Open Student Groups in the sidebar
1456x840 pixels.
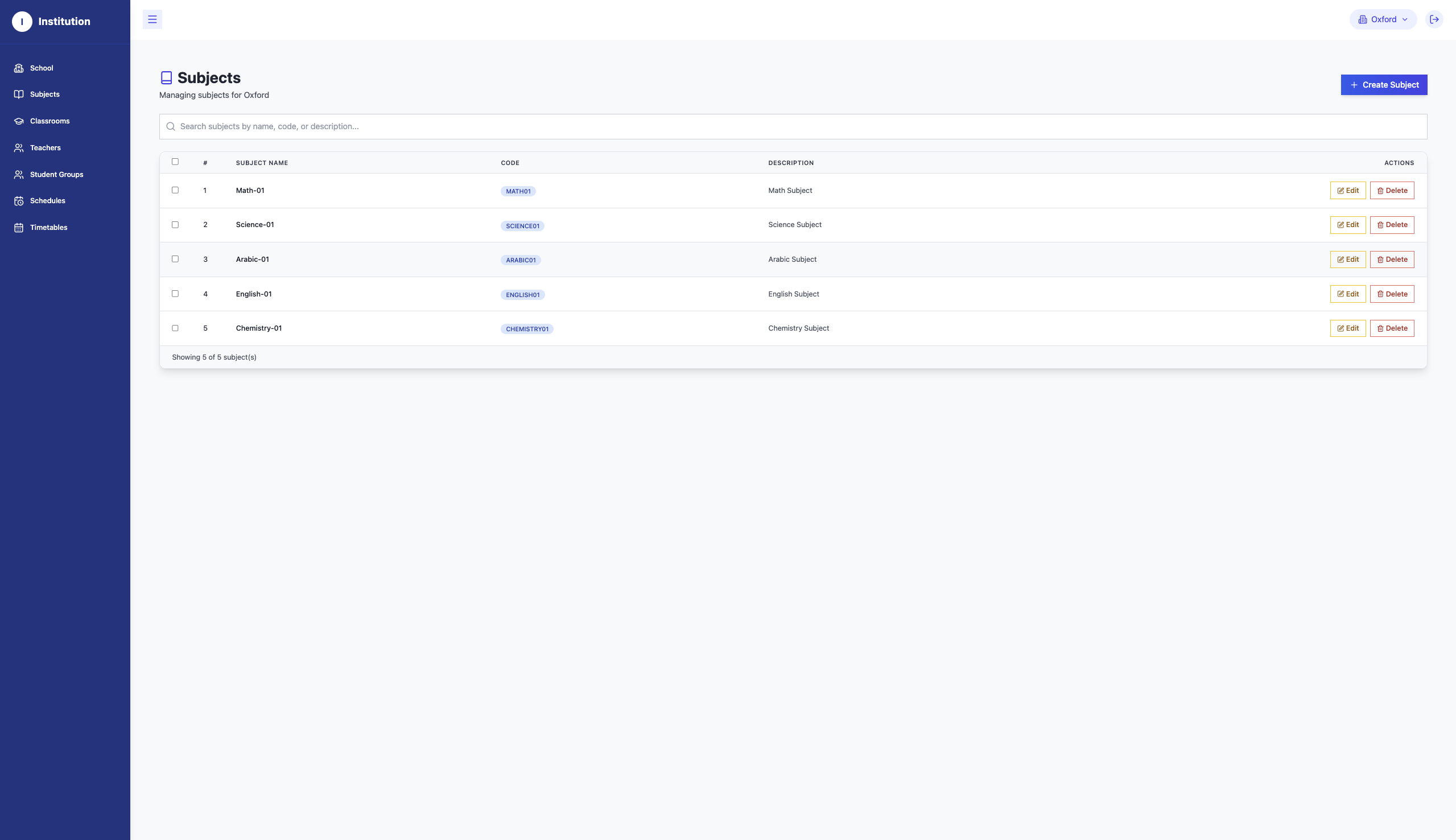pyautogui.click(x=56, y=174)
